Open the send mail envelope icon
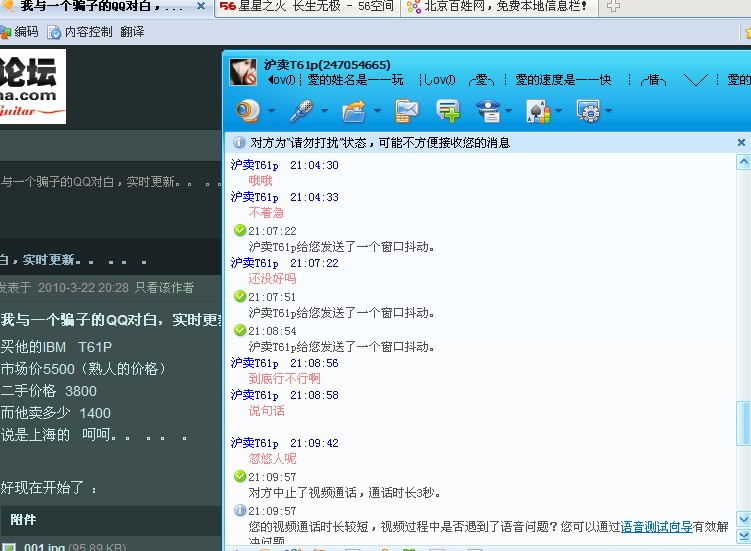 [x=406, y=110]
